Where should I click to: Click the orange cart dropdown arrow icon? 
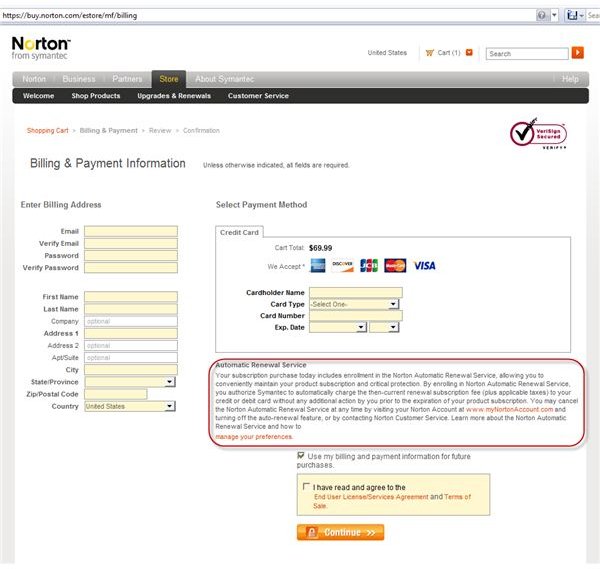pos(469,53)
